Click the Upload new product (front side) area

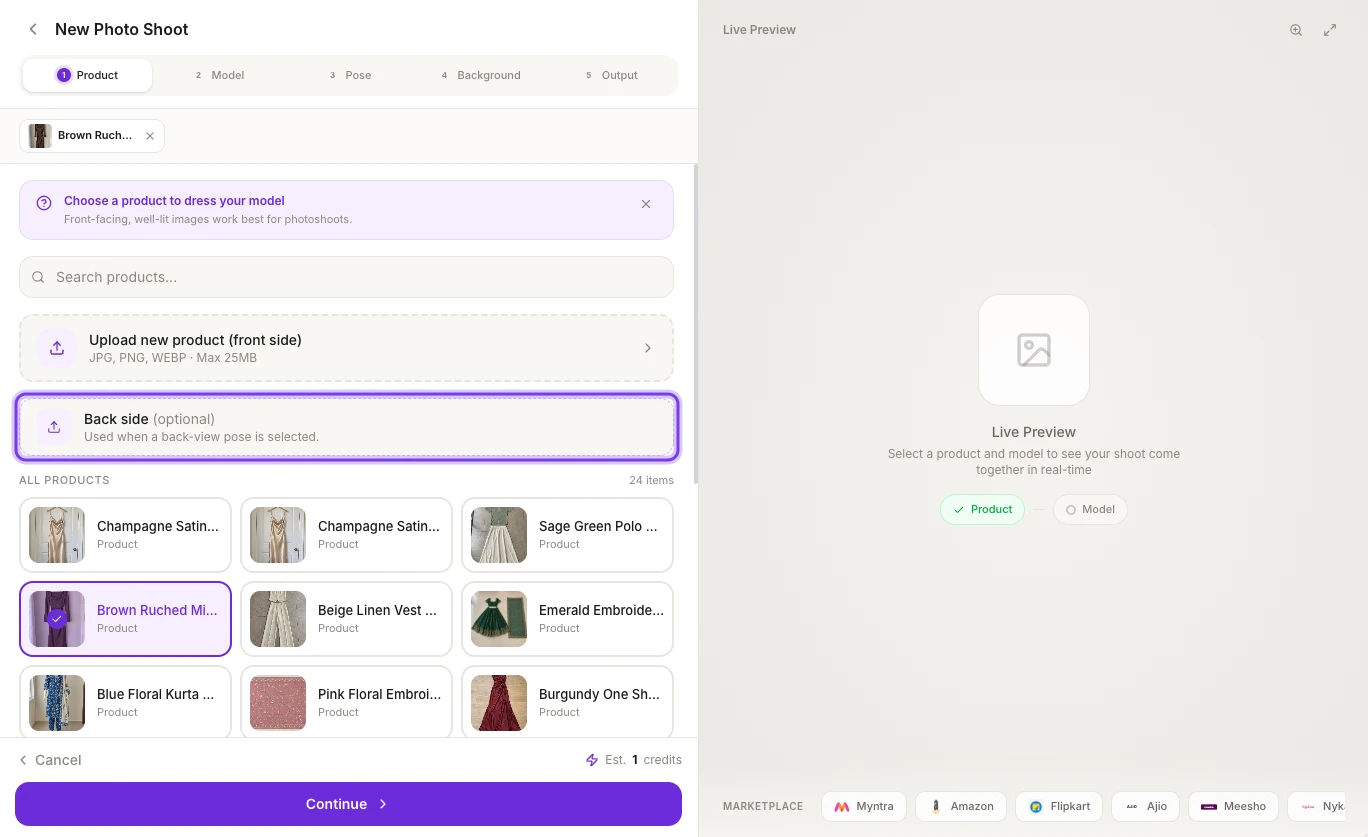(x=346, y=348)
